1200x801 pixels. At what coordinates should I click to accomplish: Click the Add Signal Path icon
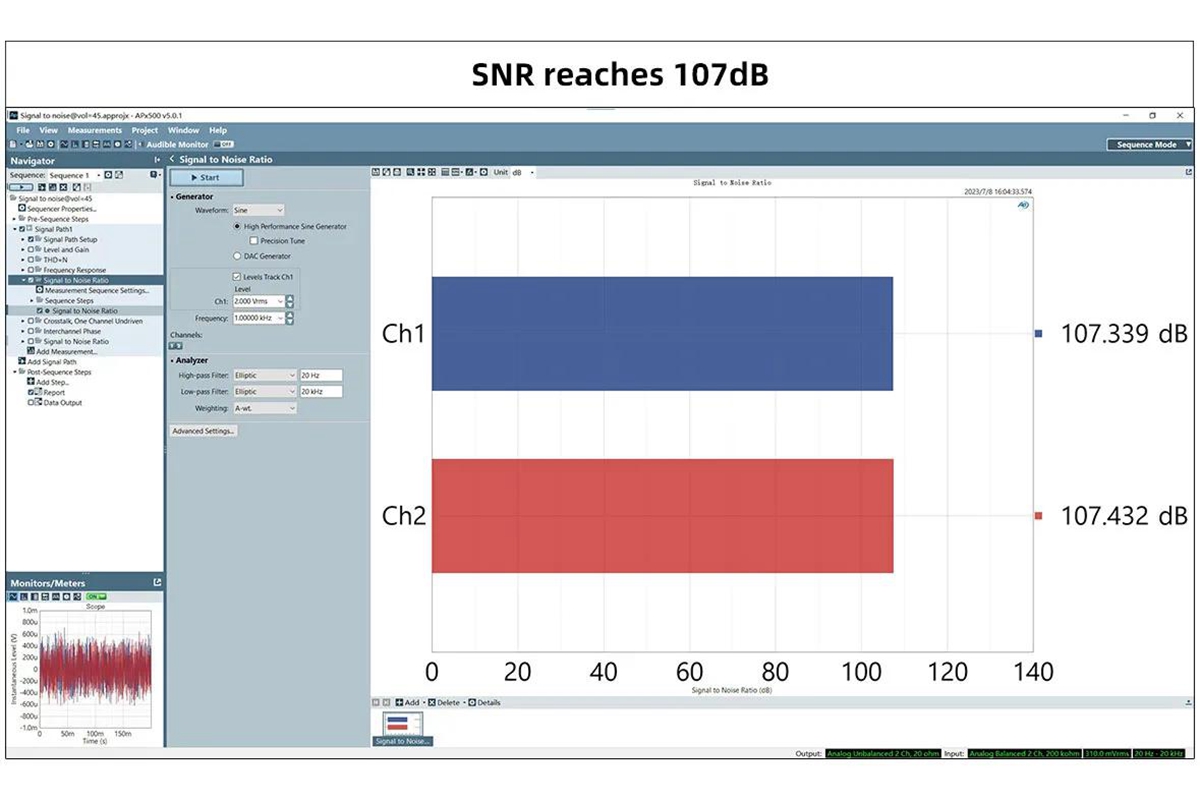pos(22,361)
